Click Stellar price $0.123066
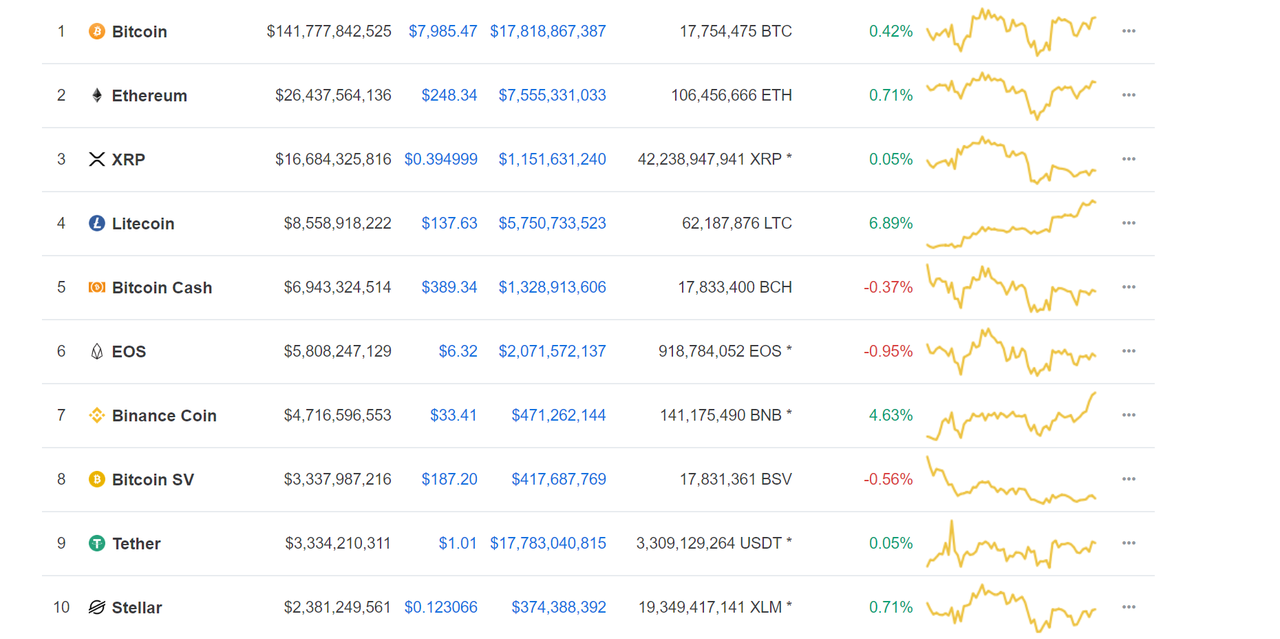Image resolution: width=1280 pixels, height=639 pixels. [x=441, y=607]
